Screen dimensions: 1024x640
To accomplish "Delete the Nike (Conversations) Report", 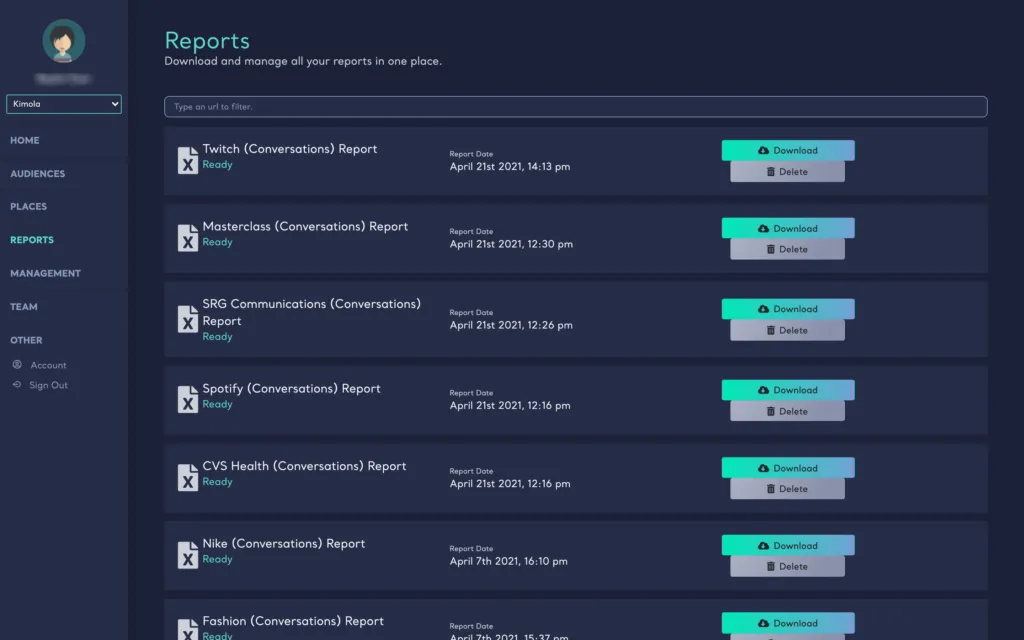I will pos(787,567).
